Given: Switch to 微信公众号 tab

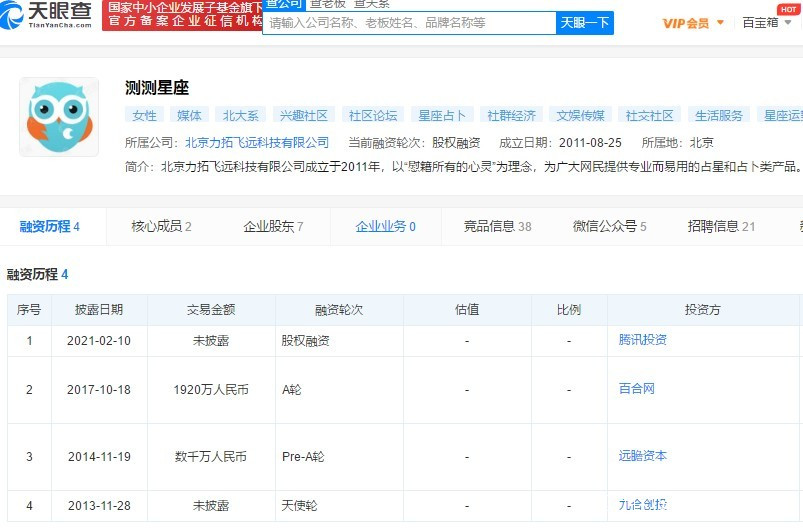Looking at the screenshot, I should [x=609, y=226].
